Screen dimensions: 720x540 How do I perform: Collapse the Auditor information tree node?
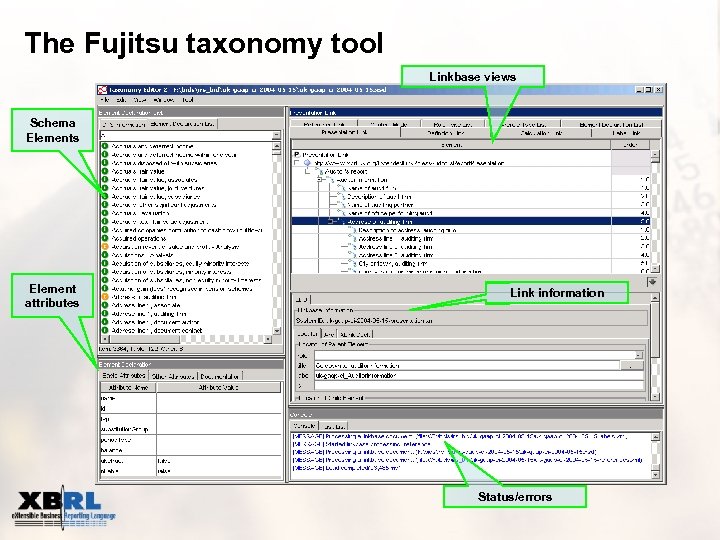pyautogui.click(x=319, y=180)
